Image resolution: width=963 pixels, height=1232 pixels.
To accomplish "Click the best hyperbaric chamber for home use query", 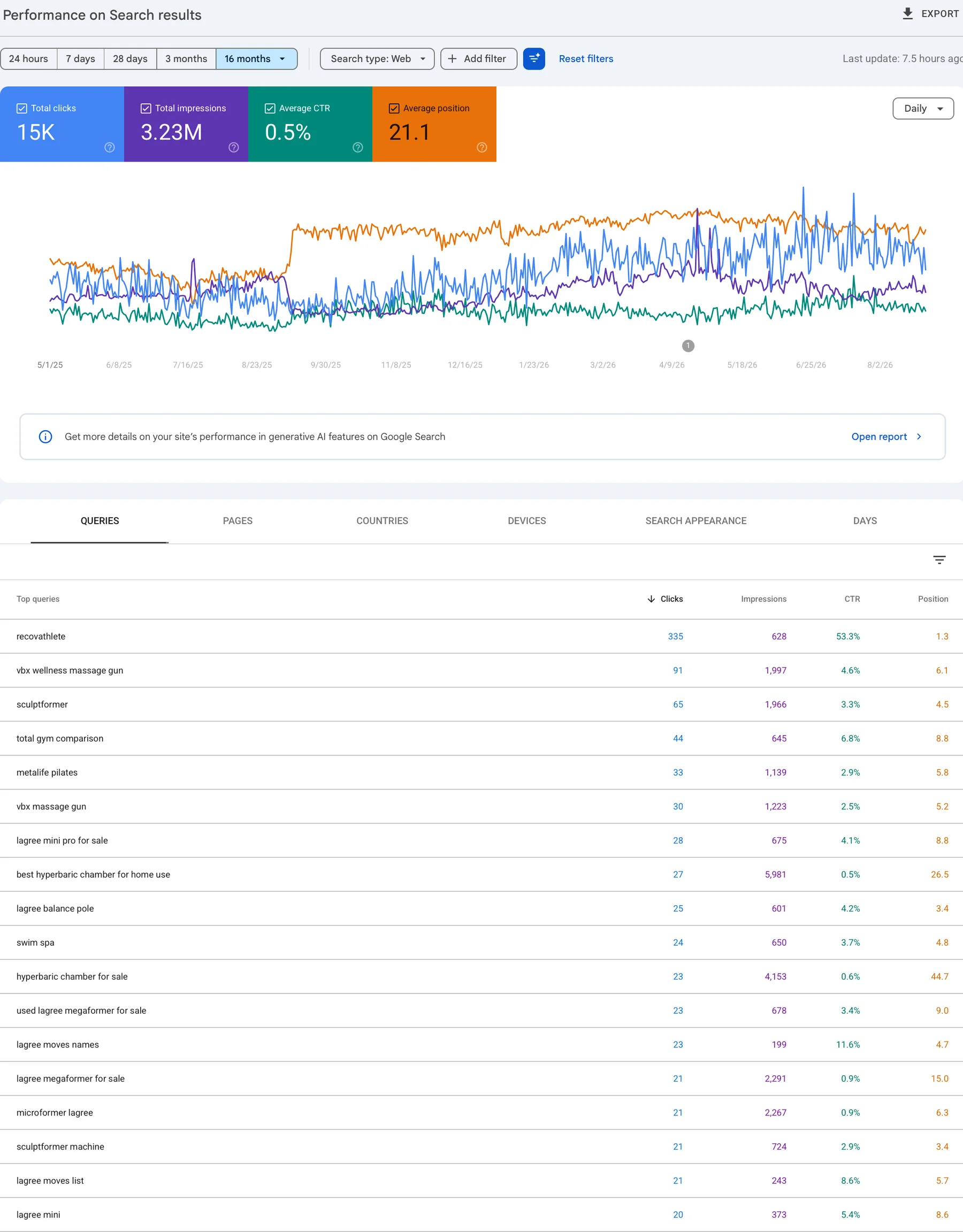I will tap(93, 874).
